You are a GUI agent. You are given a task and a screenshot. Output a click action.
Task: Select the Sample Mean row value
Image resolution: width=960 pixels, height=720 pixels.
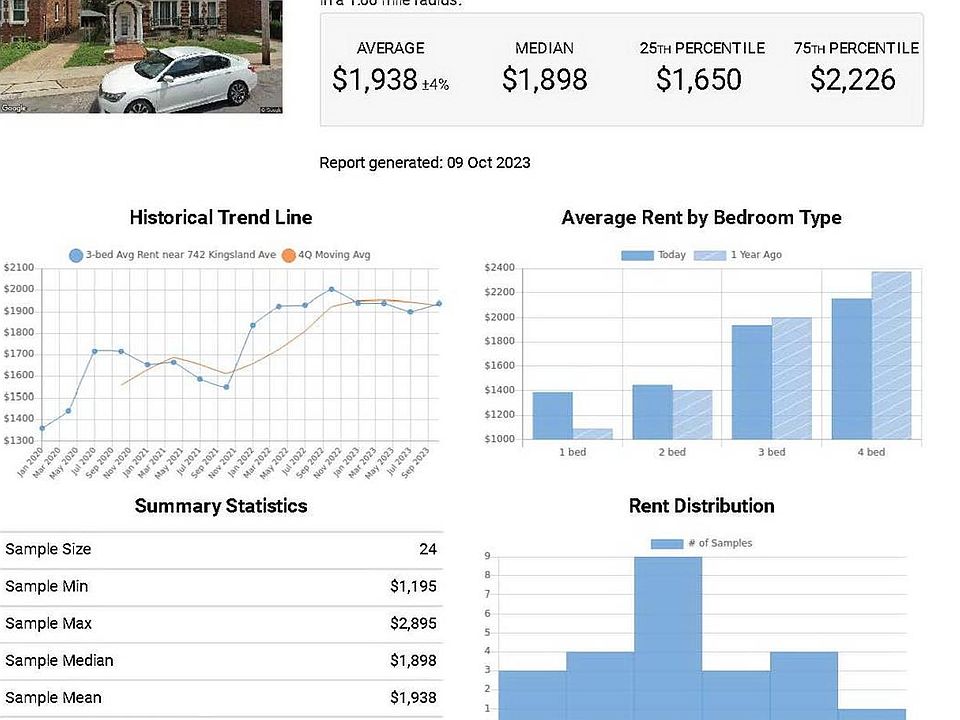(414, 697)
